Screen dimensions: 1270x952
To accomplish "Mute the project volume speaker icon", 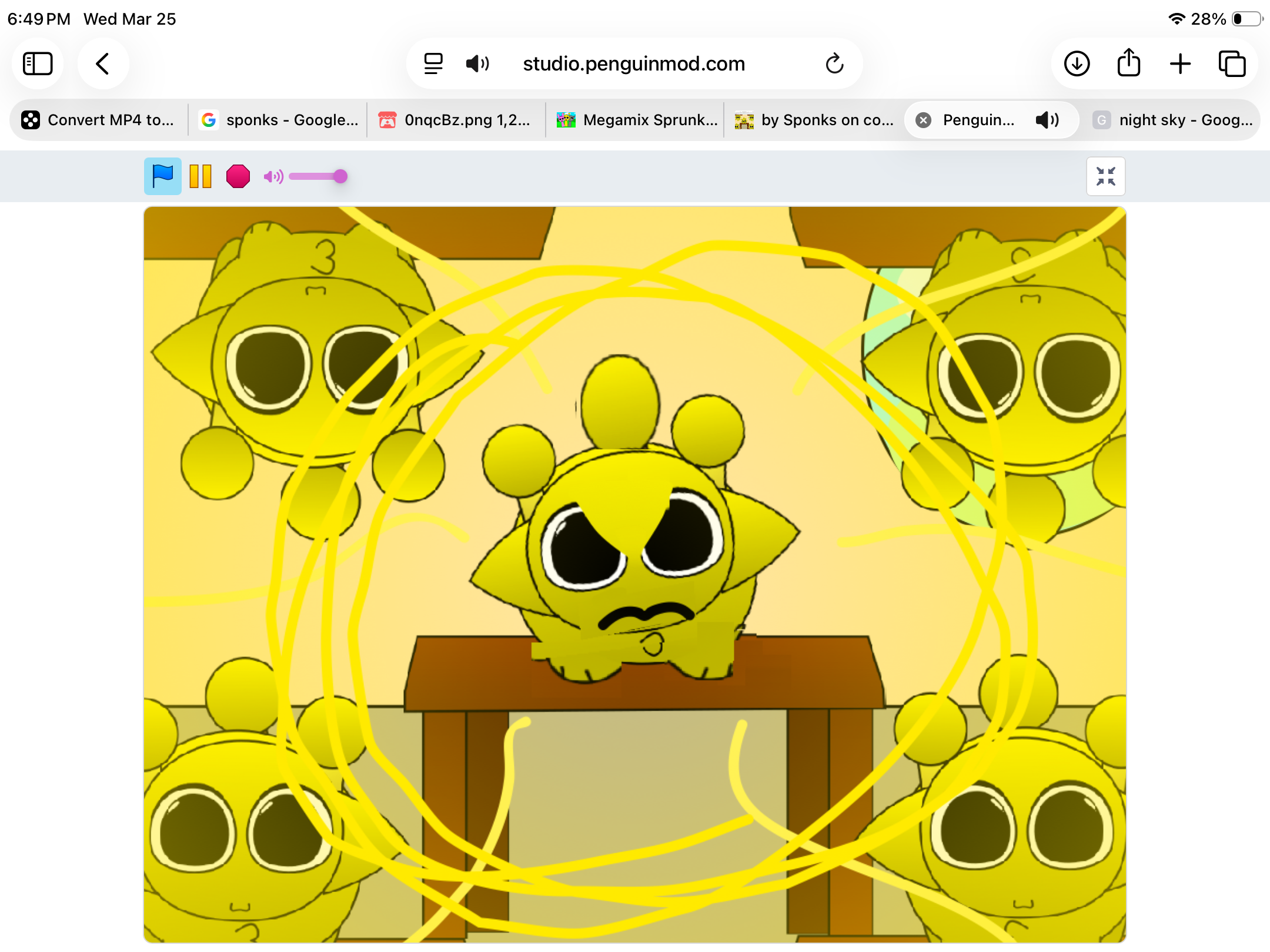I will point(273,176).
